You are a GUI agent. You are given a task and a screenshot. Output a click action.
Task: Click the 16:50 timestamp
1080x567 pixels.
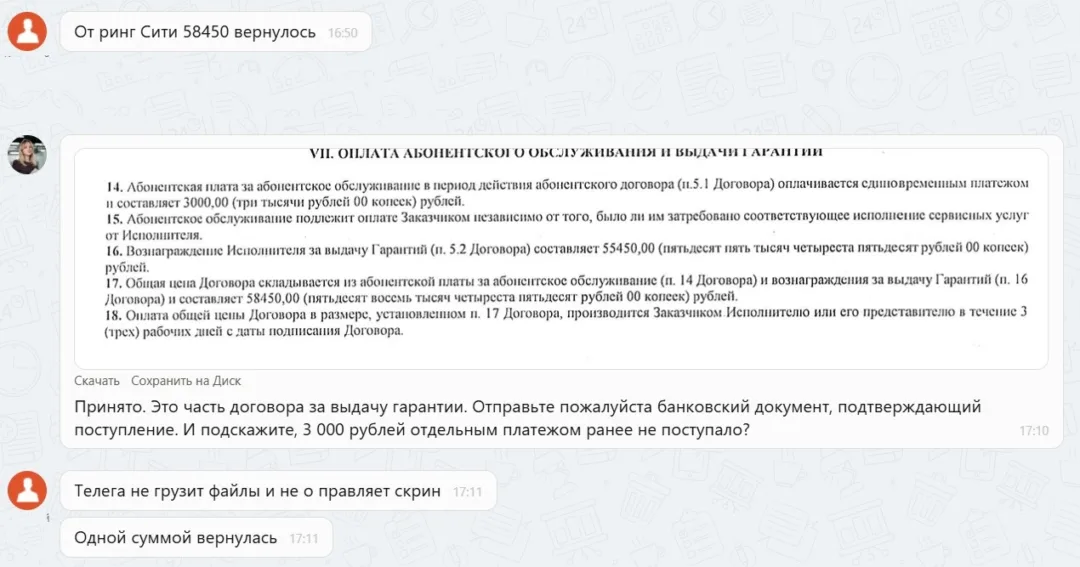[x=342, y=32]
